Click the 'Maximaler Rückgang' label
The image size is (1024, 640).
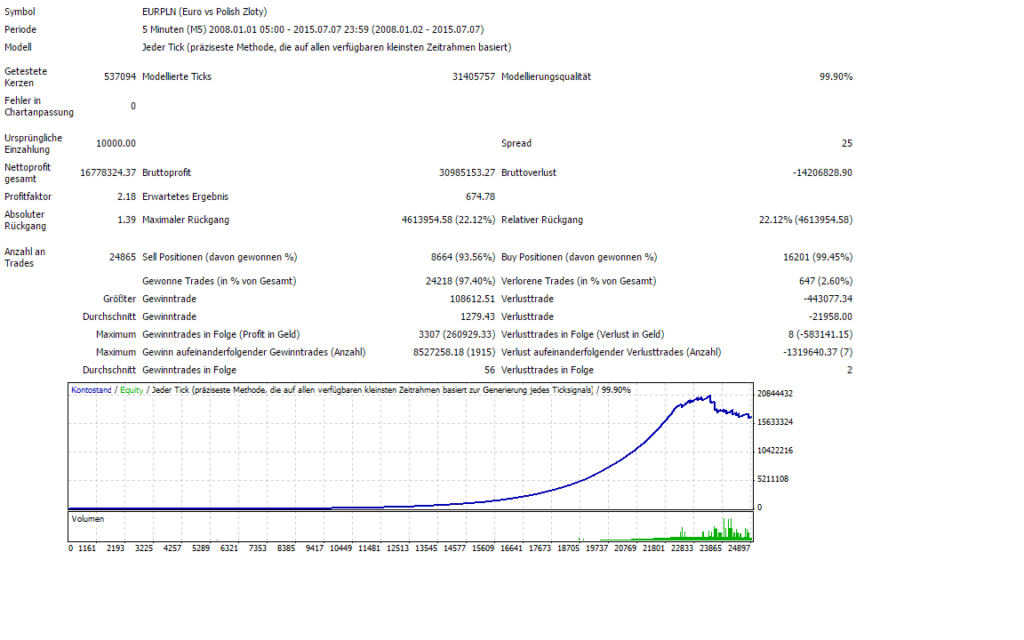point(185,219)
